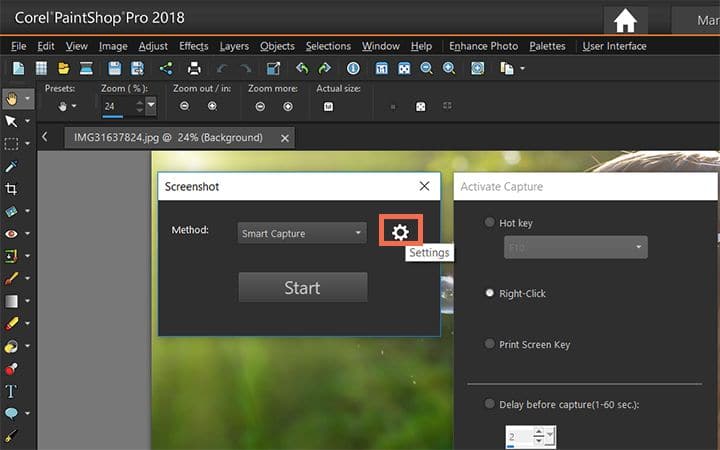Open the Layers menu
This screenshot has width=720, height=450.
pyautogui.click(x=234, y=46)
